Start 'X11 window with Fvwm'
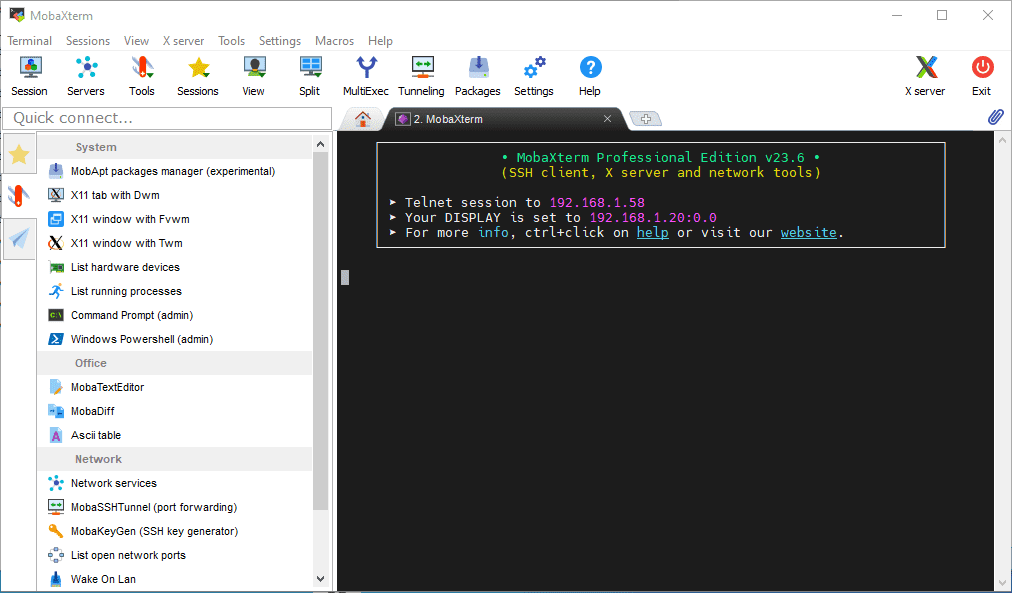Screen dimensions: 1012x593 (174, 219)
